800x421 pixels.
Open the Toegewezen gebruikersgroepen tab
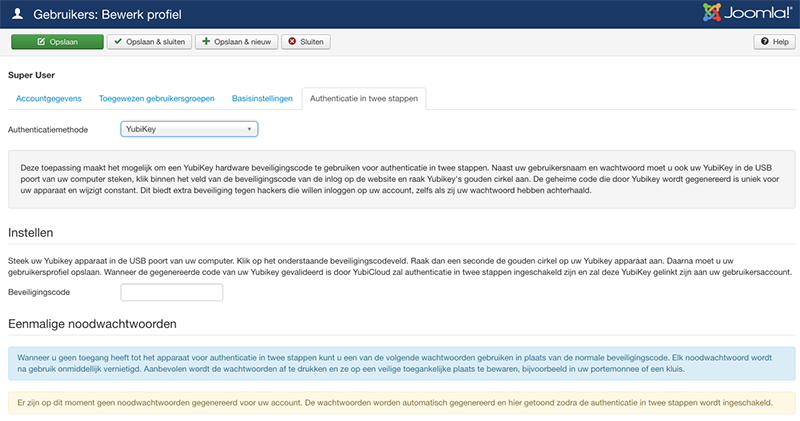157,99
